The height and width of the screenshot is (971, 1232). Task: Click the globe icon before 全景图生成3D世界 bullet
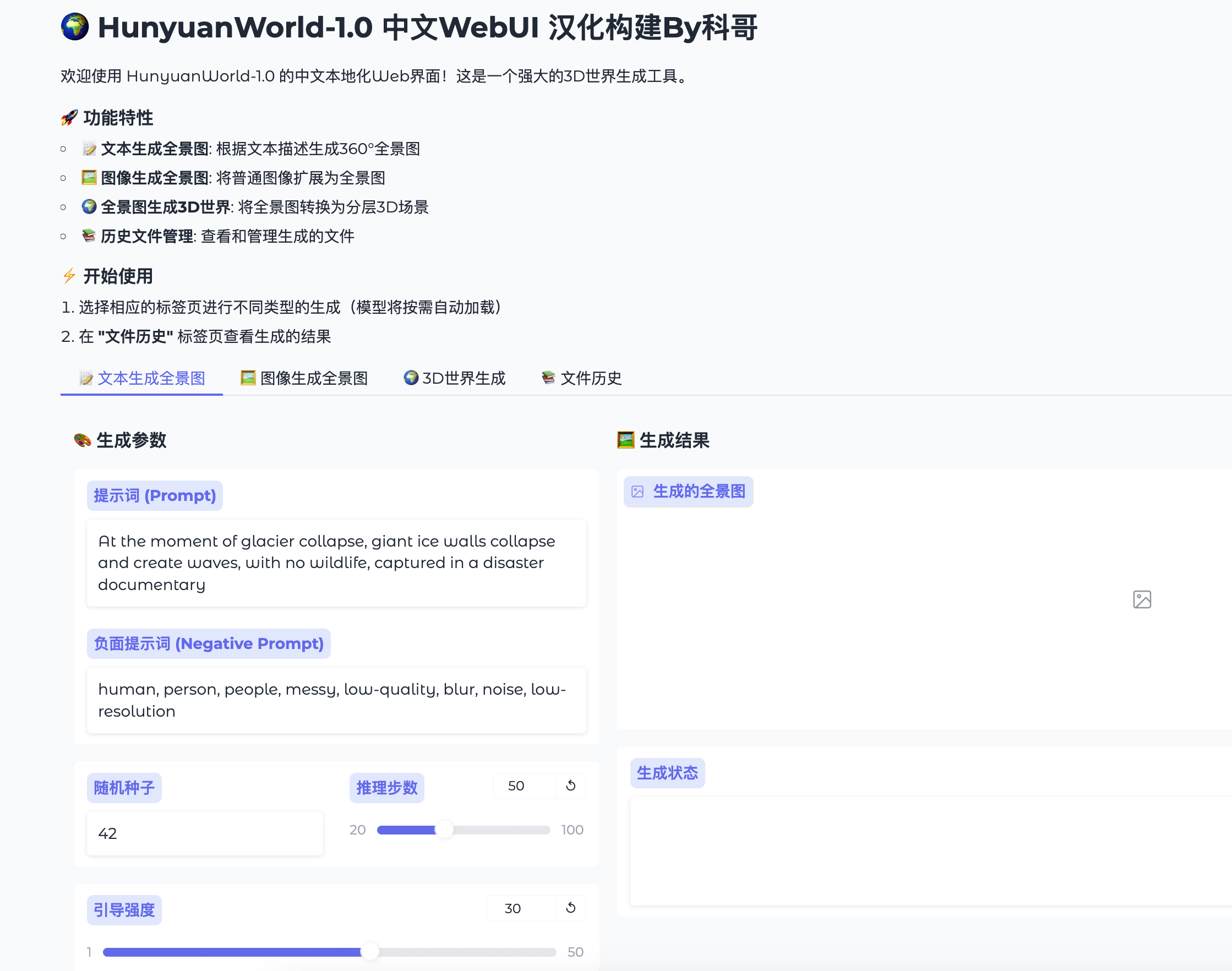pyautogui.click(x=89, y=207)
